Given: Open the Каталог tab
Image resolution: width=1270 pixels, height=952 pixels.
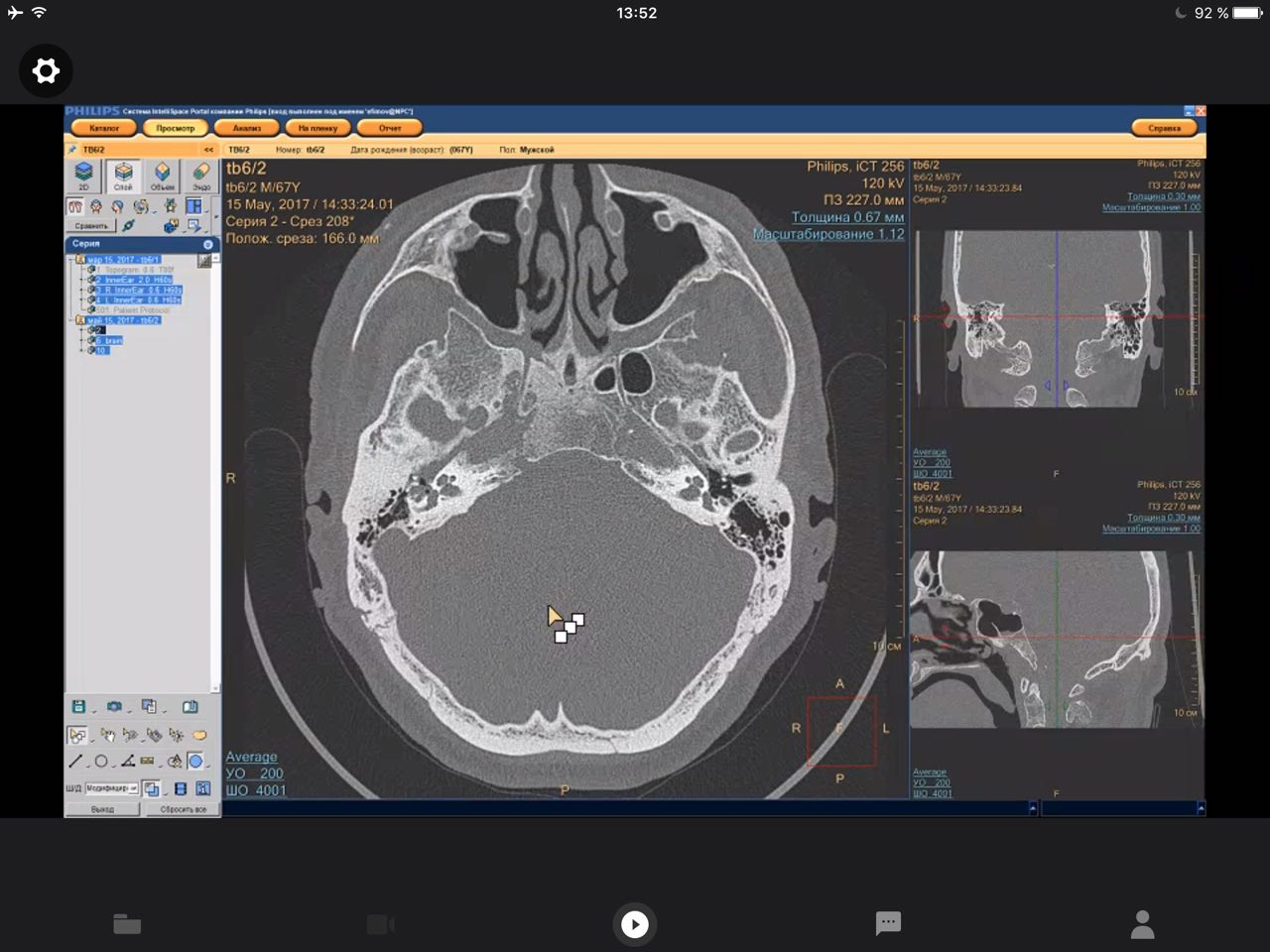Looking at the screenshot, I should coord(104,128).
